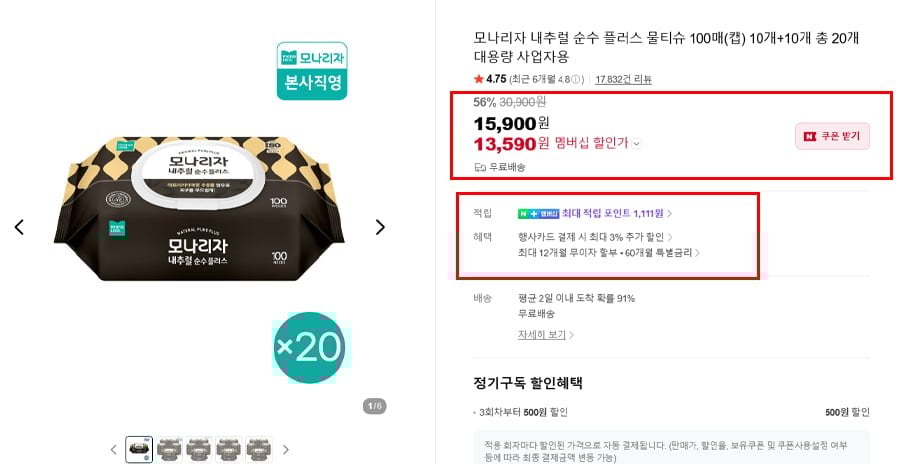Select the first product thumbnail

pyautogui.click(x=139, y=449)
